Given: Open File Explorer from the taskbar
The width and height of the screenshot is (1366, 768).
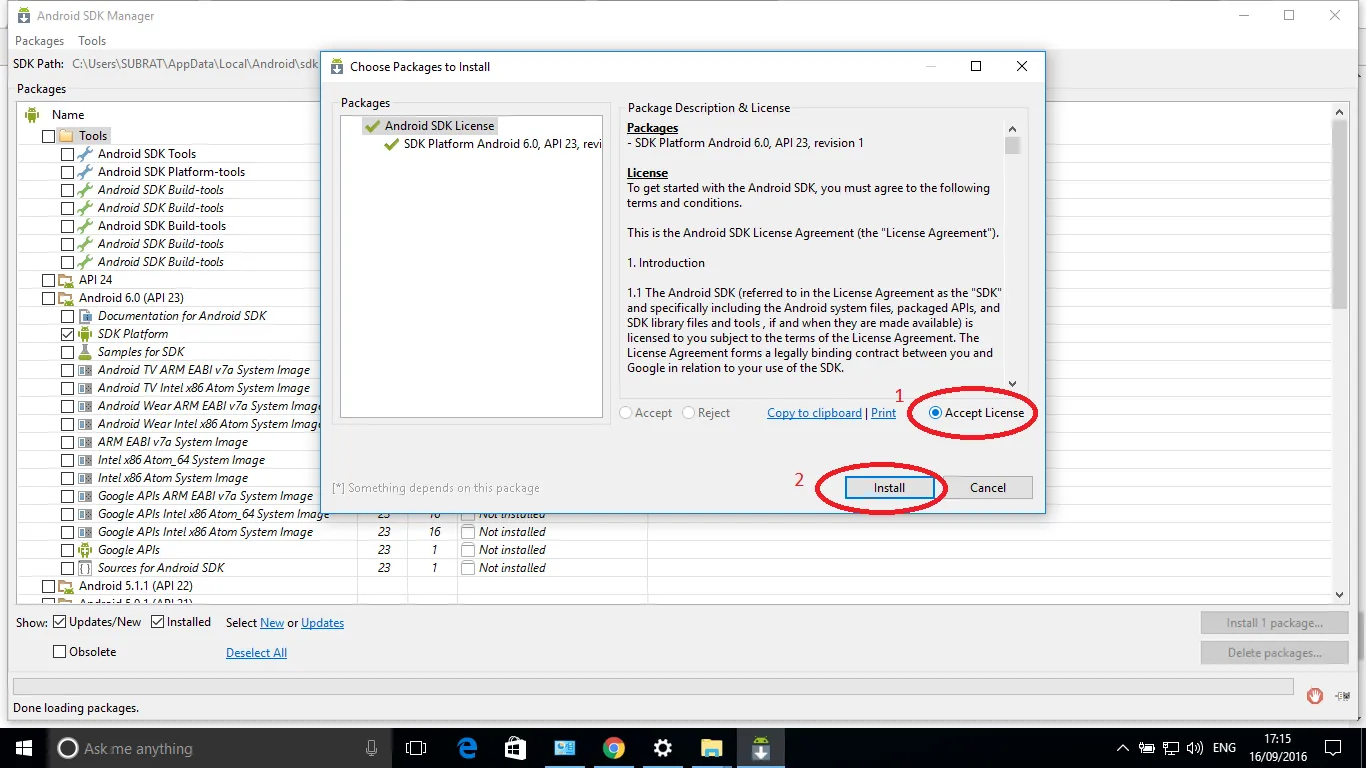Looking at the screenshot, I should click(711, 748).
